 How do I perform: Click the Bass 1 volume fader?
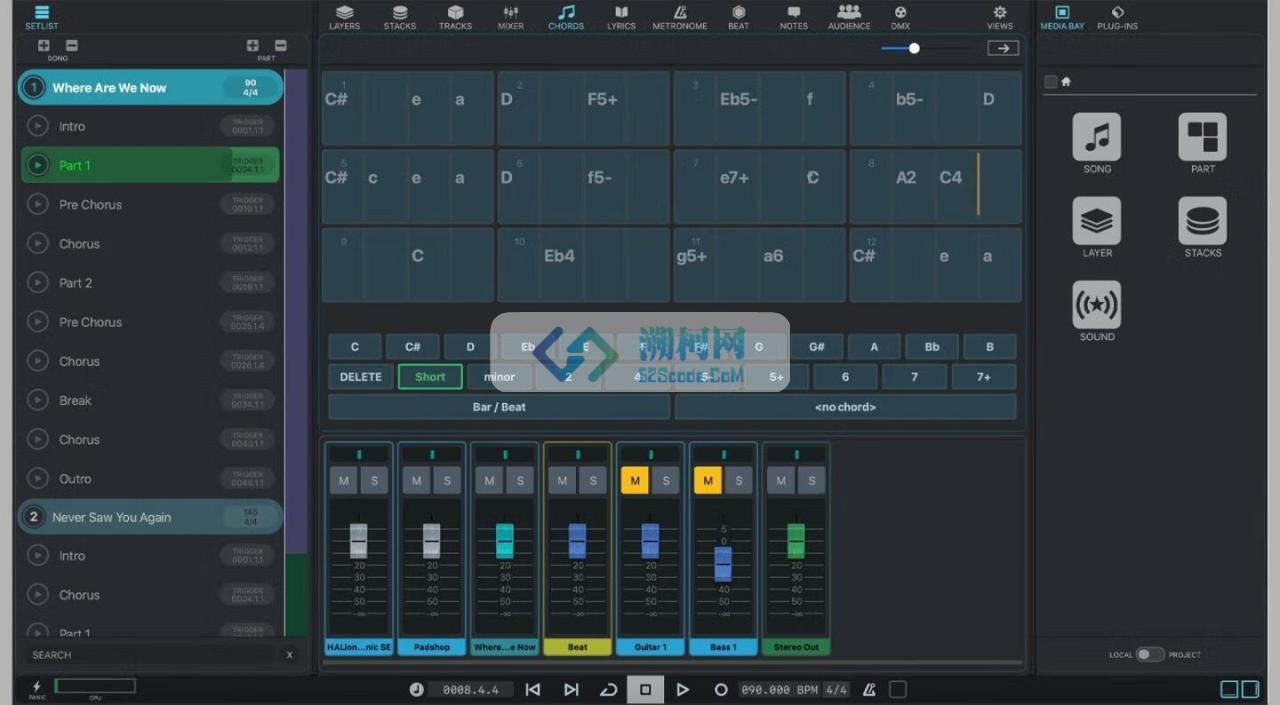click(x=723, y=564)
